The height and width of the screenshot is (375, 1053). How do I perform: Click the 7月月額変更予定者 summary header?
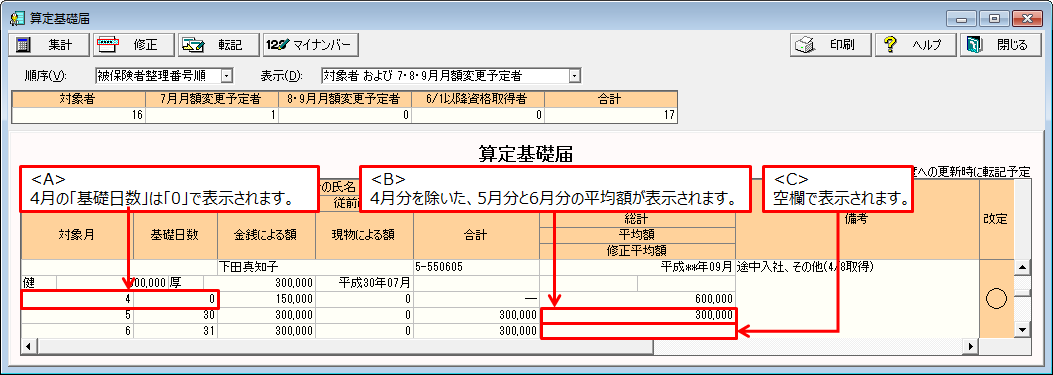pos(212,99)
